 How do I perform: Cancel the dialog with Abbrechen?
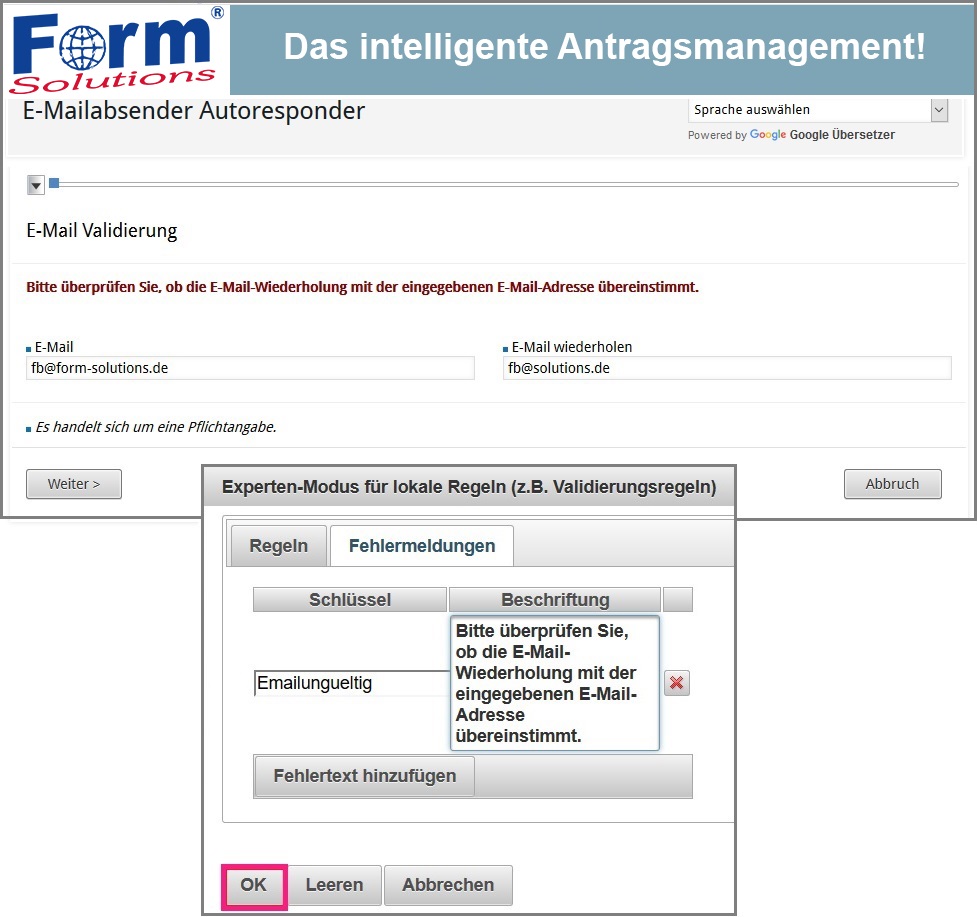tap(448, 885)
